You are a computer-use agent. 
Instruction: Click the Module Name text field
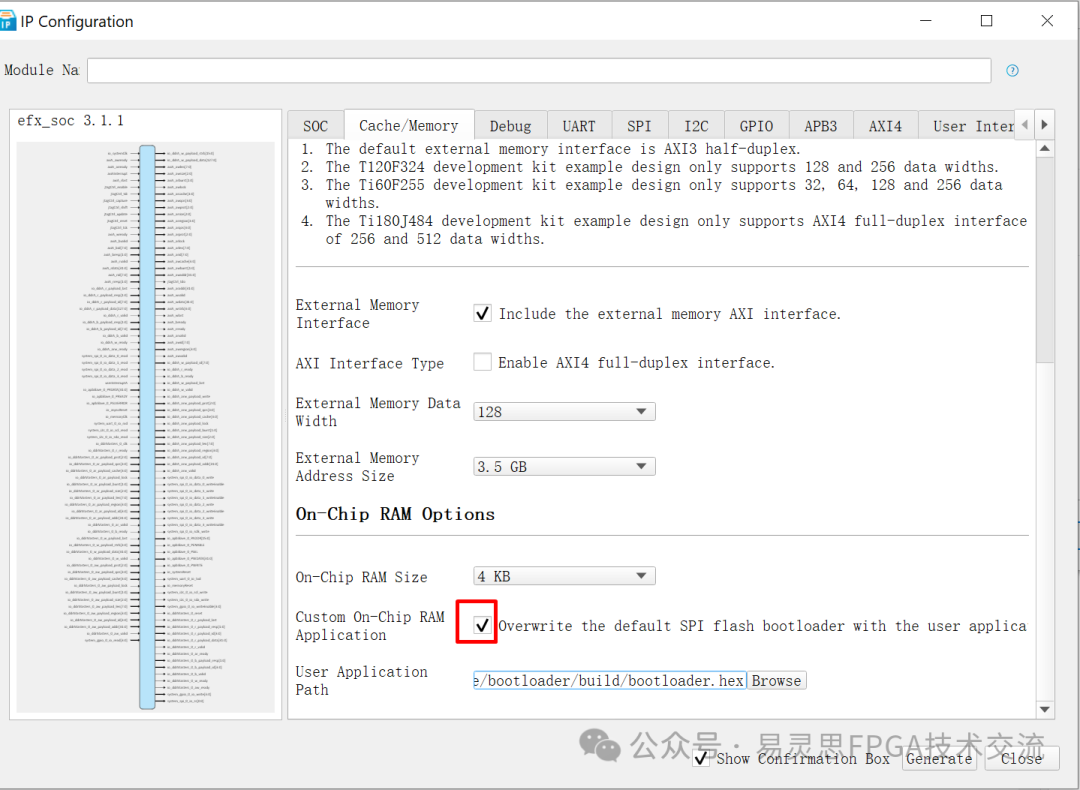pos(538,71)
